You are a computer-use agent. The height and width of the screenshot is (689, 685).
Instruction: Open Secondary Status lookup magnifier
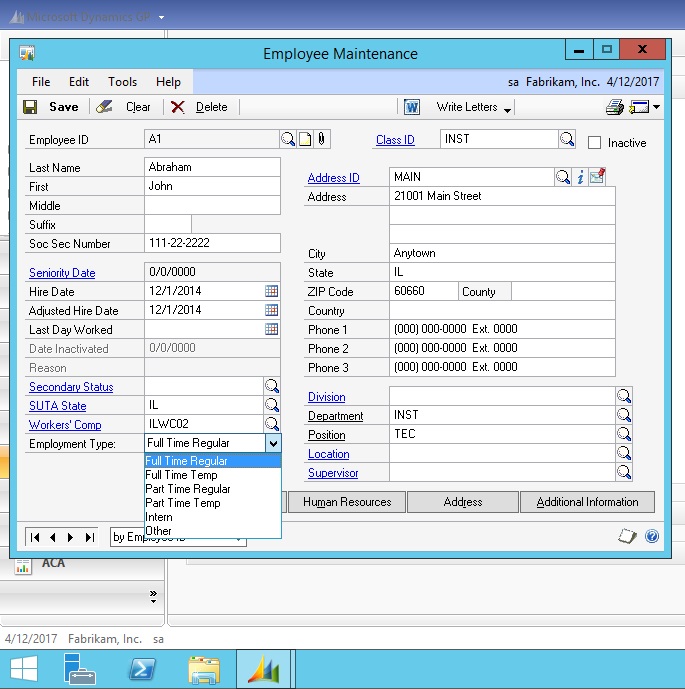(272, 386)
